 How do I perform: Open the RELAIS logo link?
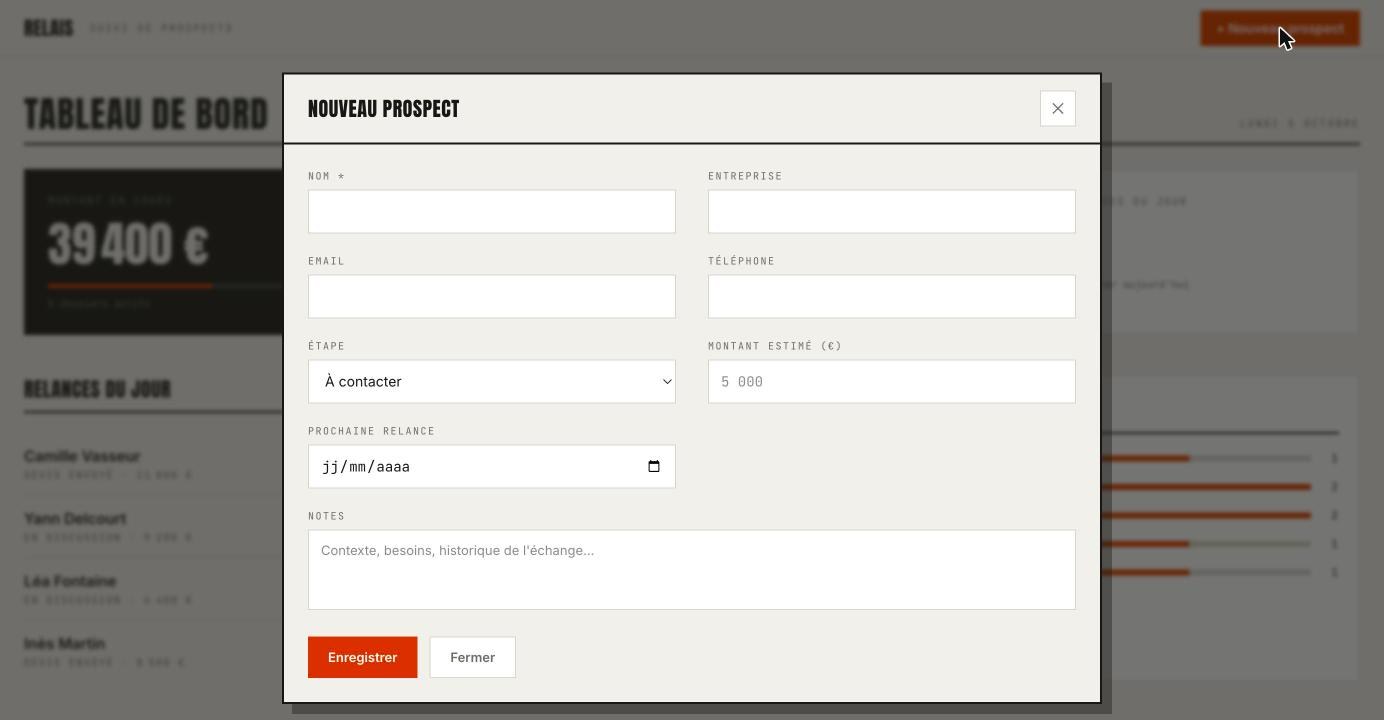[x=49, y=28]
